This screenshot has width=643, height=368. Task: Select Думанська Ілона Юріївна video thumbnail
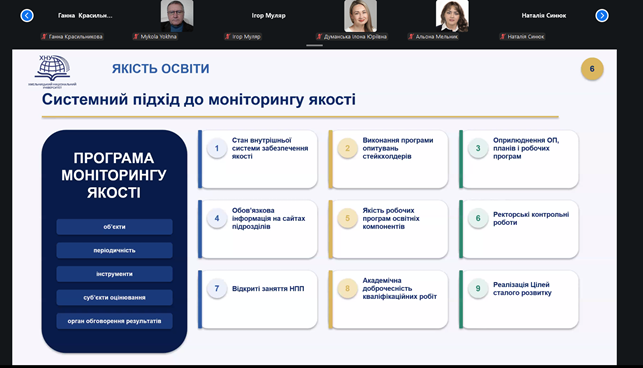tap(360, 16)
